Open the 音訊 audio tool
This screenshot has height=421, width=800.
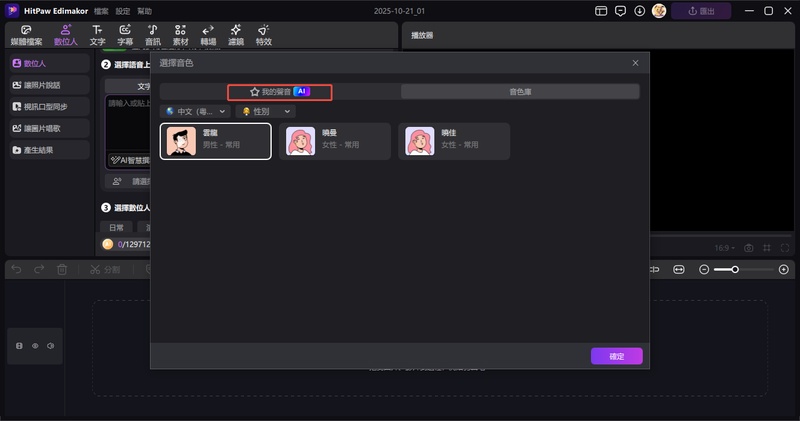152,36
